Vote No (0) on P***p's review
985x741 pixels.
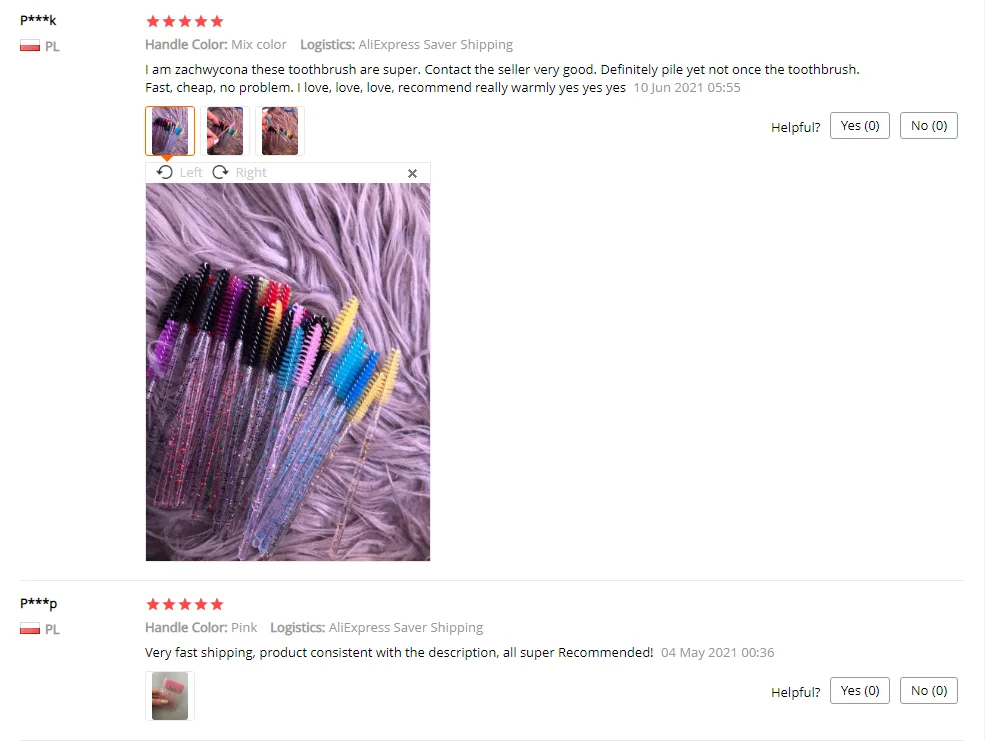(928, 690)
